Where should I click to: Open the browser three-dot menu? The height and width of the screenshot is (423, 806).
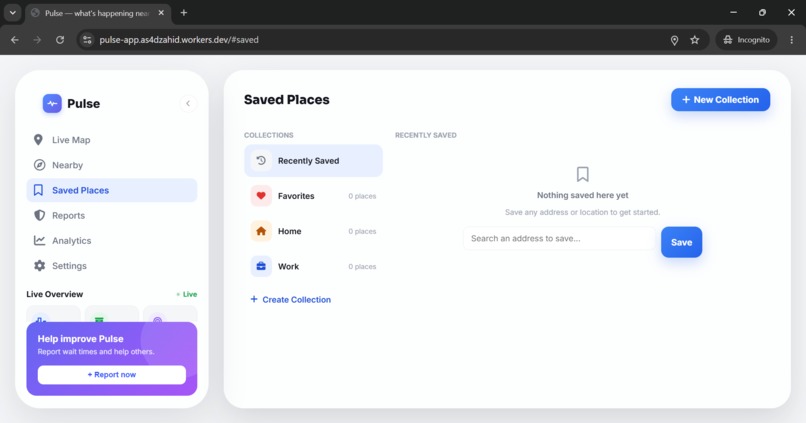pyautogui.click(x=792, y=40)
